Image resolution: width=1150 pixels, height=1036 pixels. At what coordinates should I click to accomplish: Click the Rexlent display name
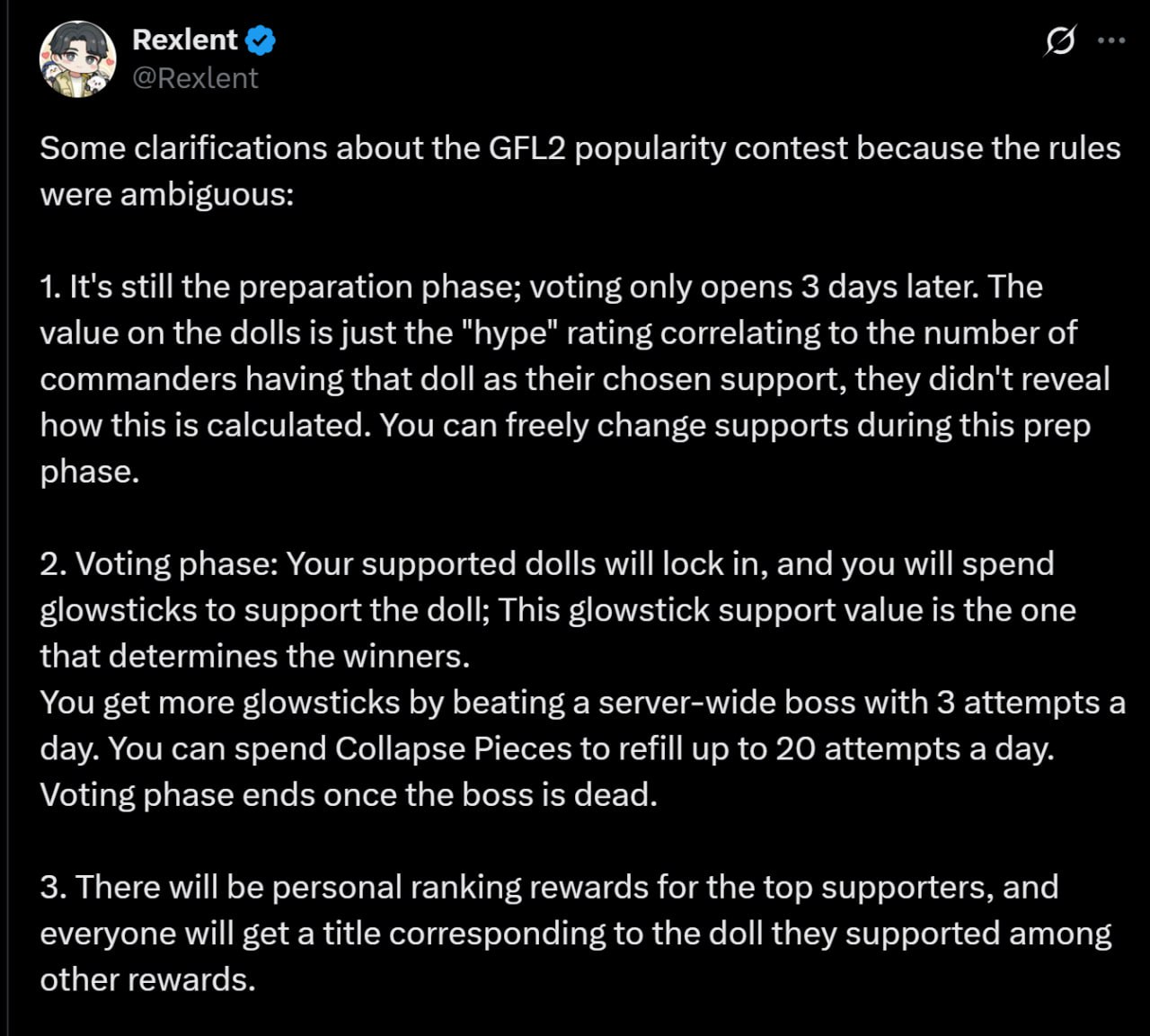click(184, 40)
